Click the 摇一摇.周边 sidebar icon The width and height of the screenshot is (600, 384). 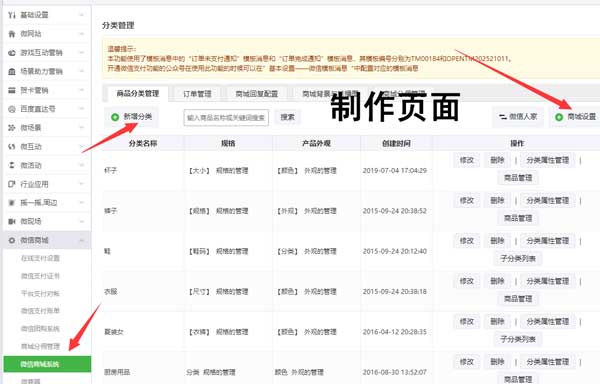point(12,203)
